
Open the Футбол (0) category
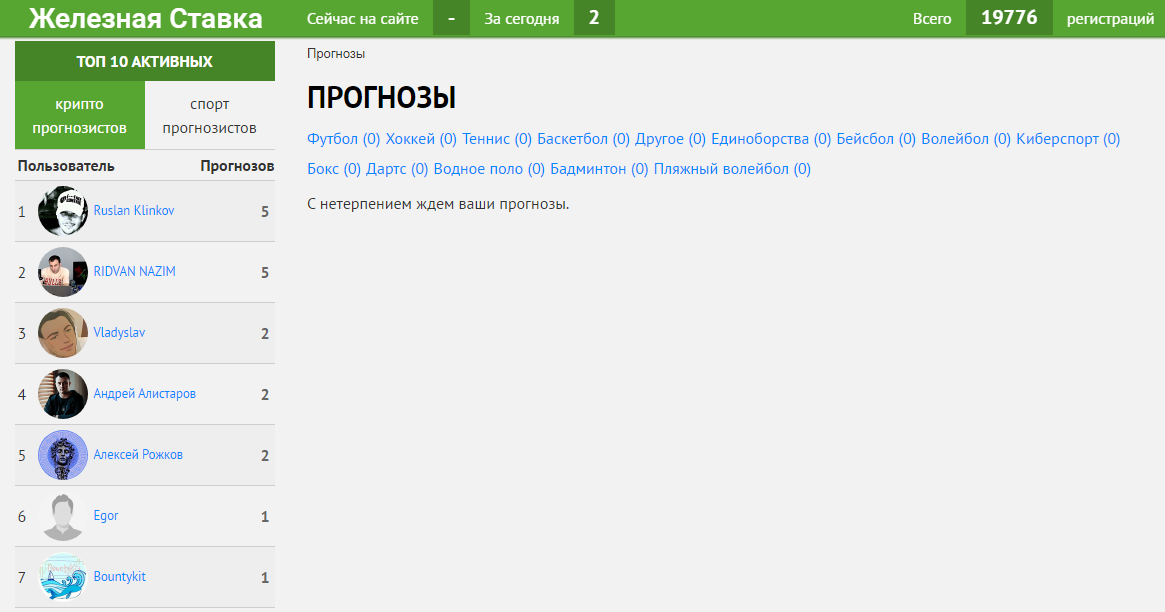pyautogui.click(x=343, y=139)
